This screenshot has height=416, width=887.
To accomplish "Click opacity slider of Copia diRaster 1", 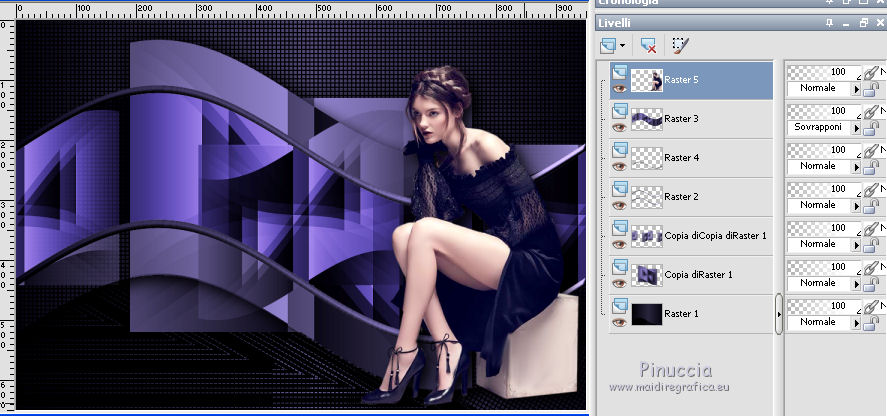I will pos(824,267).
